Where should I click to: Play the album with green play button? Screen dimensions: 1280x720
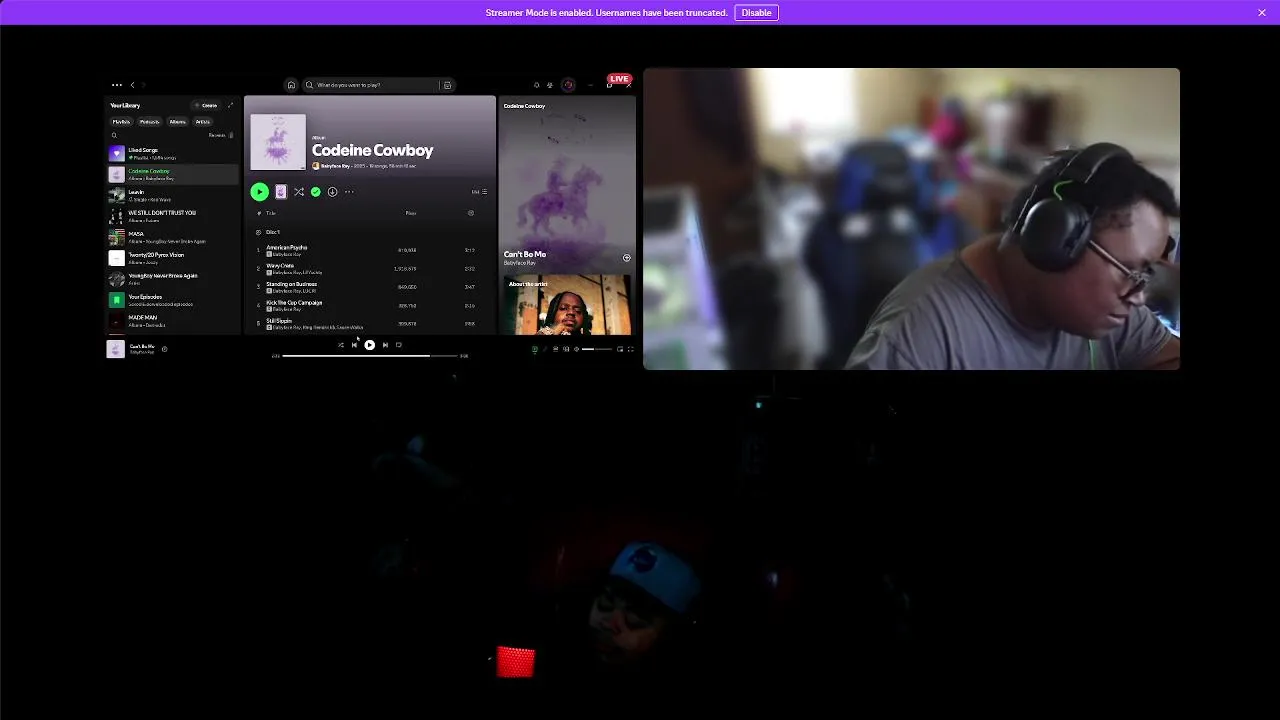click(x=259, y=192)
